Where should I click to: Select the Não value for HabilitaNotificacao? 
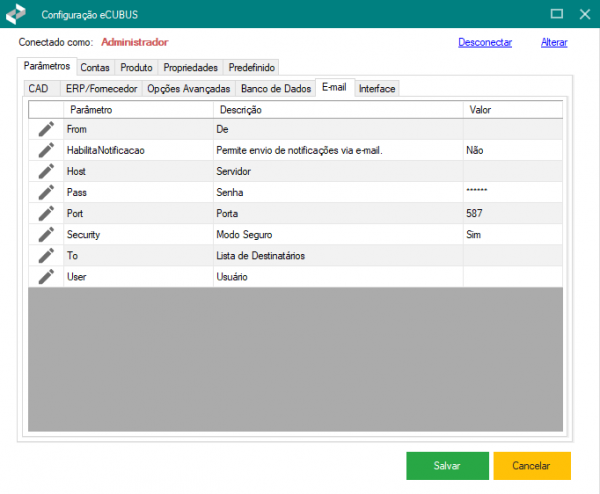pyautogui.click(x=513, y=150)
